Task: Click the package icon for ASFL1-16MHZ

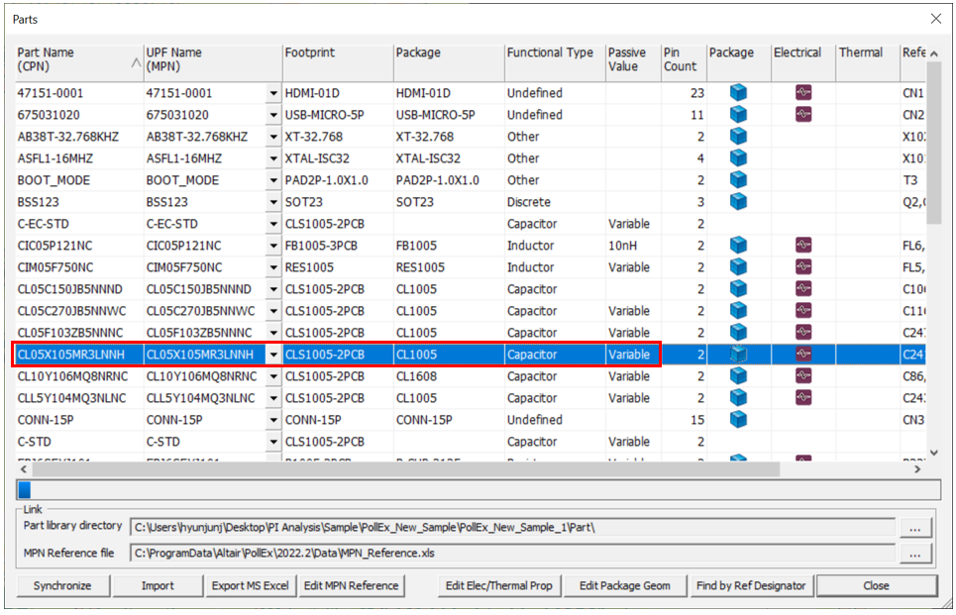Action: tap(738, 158)
